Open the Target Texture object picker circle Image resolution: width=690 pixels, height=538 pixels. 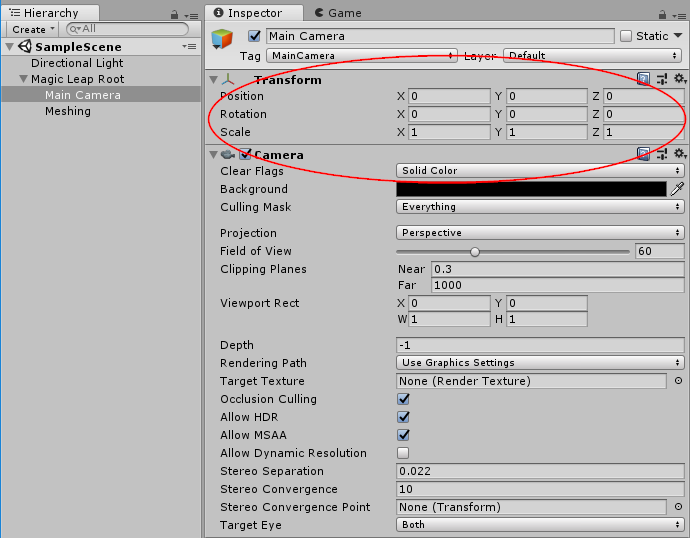678,381
